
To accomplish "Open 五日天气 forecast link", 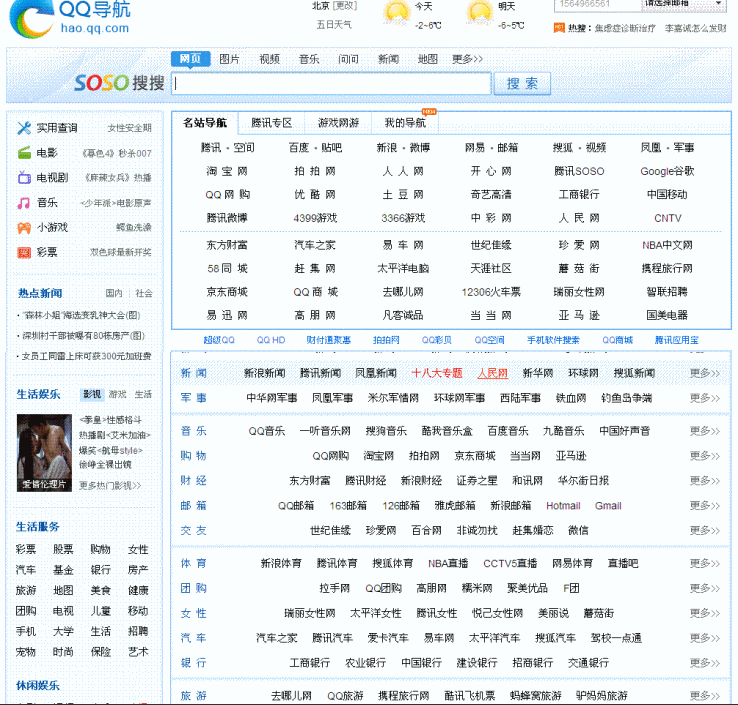I will click(x=334, y=24).
